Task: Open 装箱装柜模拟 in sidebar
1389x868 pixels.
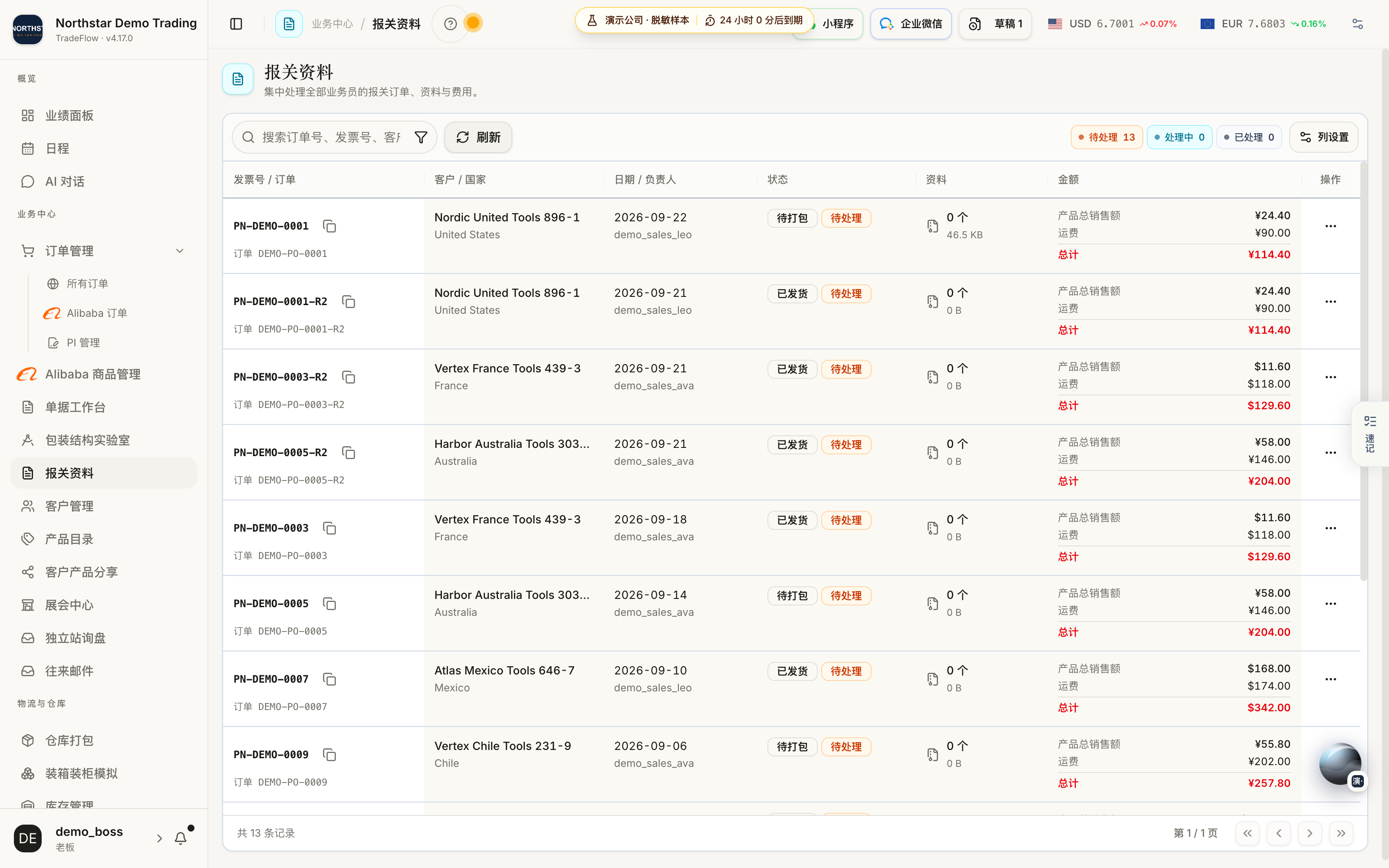Action: coord(103,774)
